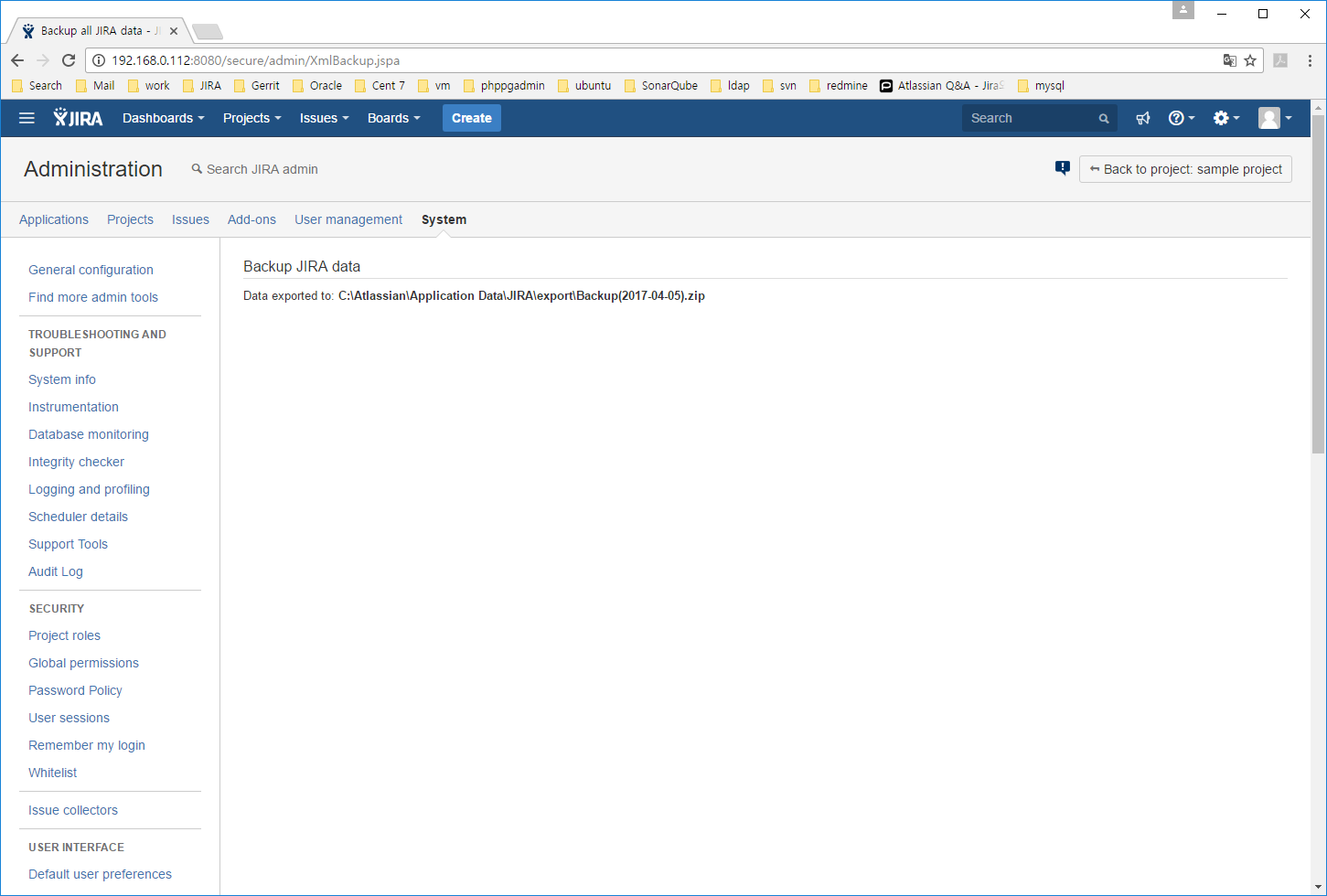
Task: Open Logging and profiling
Action: pos(89,489)
